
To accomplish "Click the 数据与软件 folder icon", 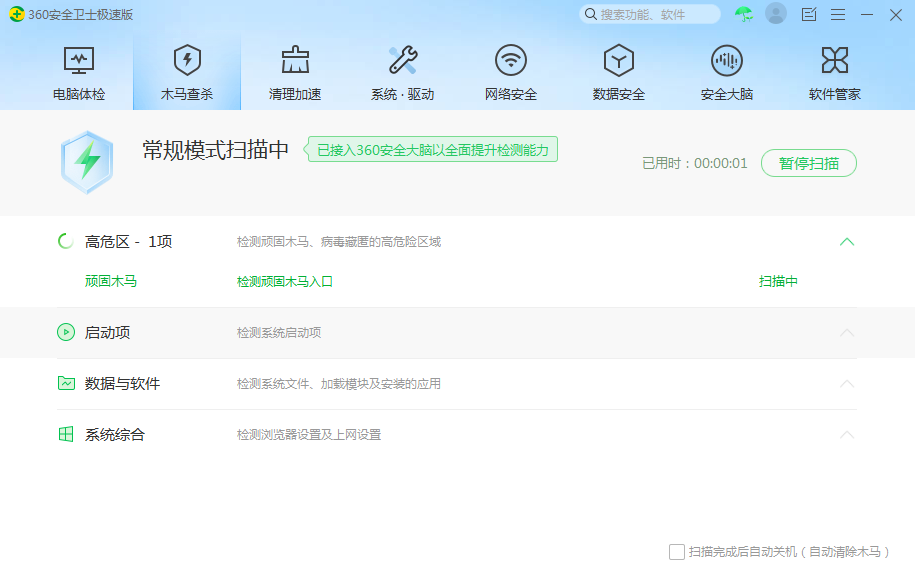I will coord(67,383).
